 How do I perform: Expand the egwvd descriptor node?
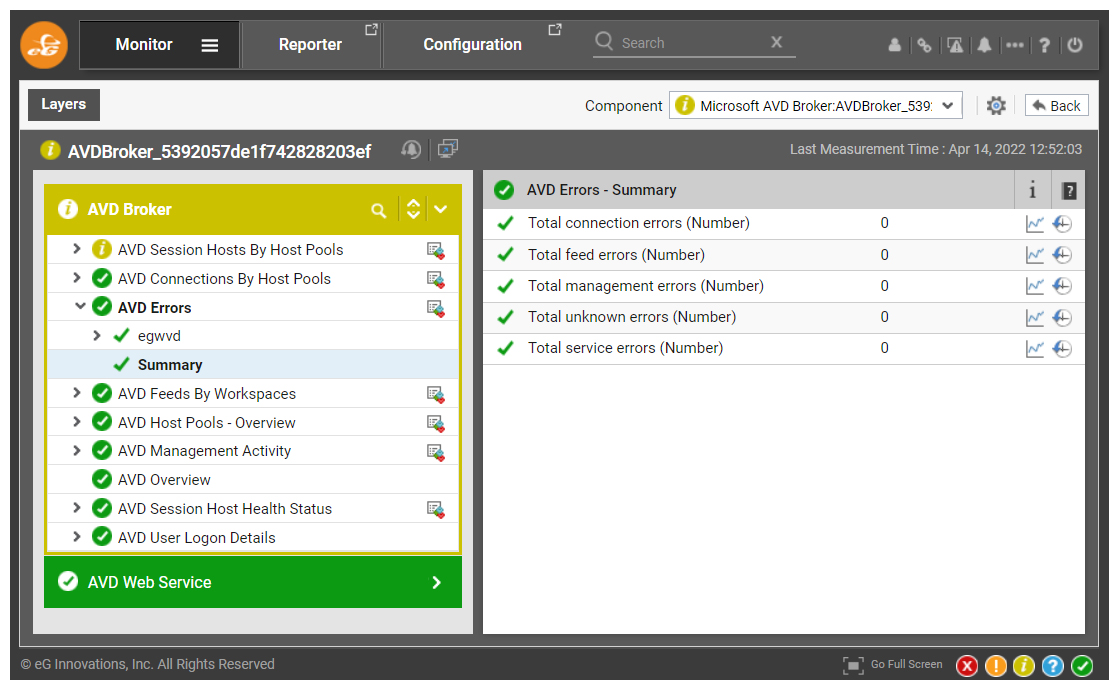point(96,335)
